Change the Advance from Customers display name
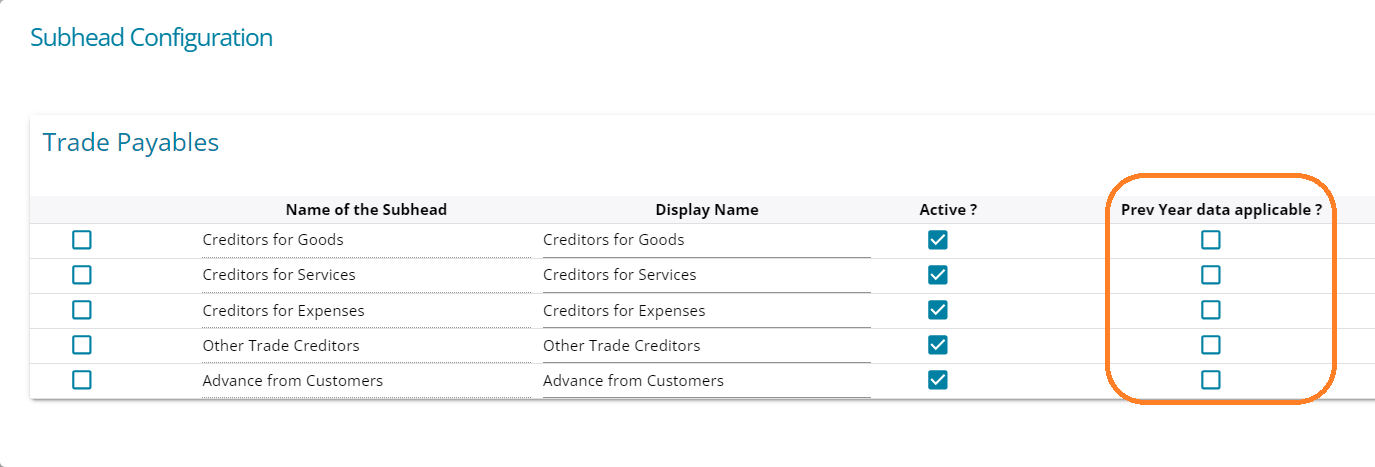 [706, 381]
